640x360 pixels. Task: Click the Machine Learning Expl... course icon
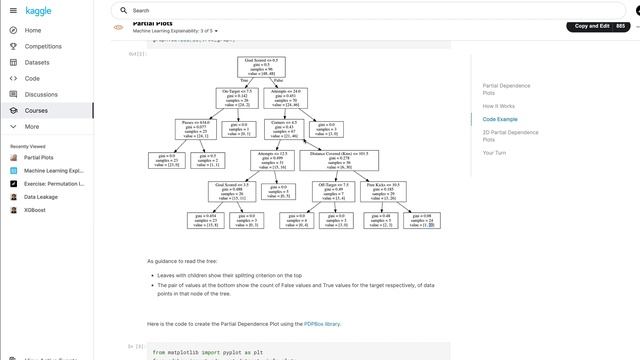point(13,171)
